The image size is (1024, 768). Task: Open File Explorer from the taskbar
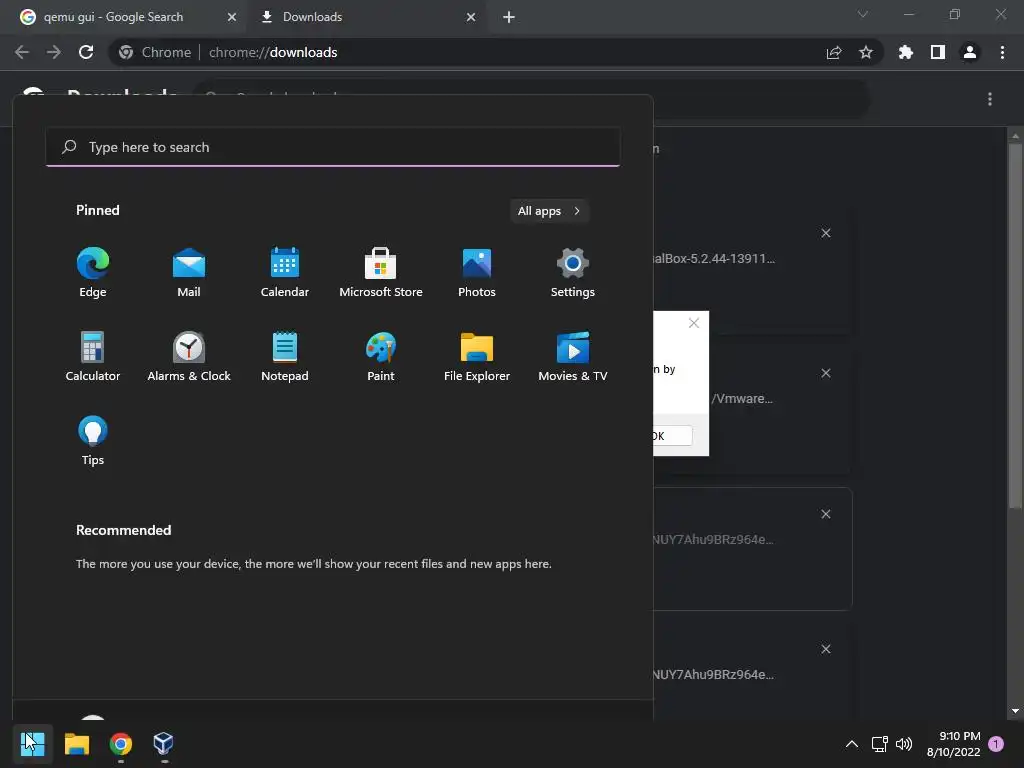tap(77, 743)
